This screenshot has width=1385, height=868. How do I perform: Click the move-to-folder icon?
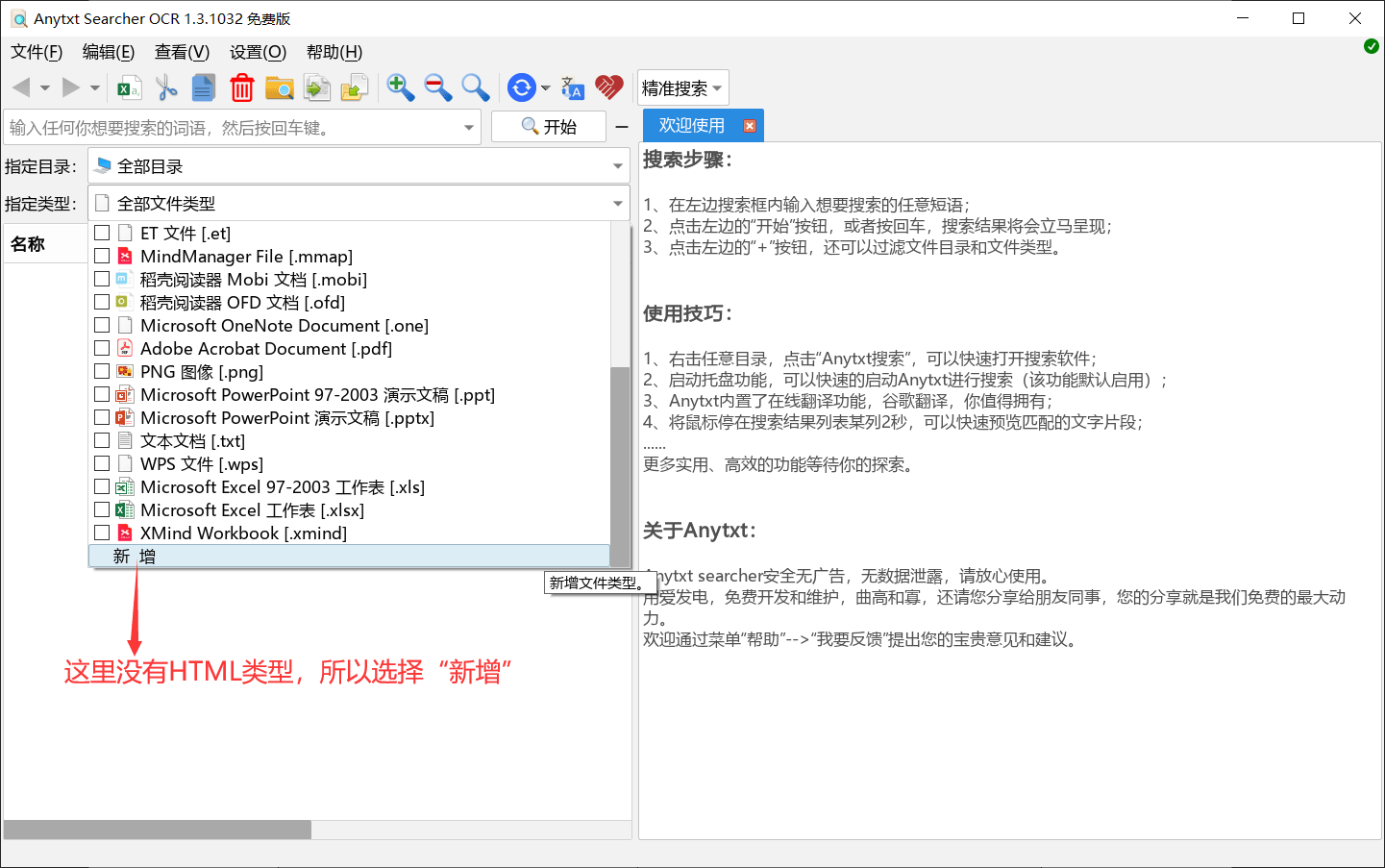355,87
